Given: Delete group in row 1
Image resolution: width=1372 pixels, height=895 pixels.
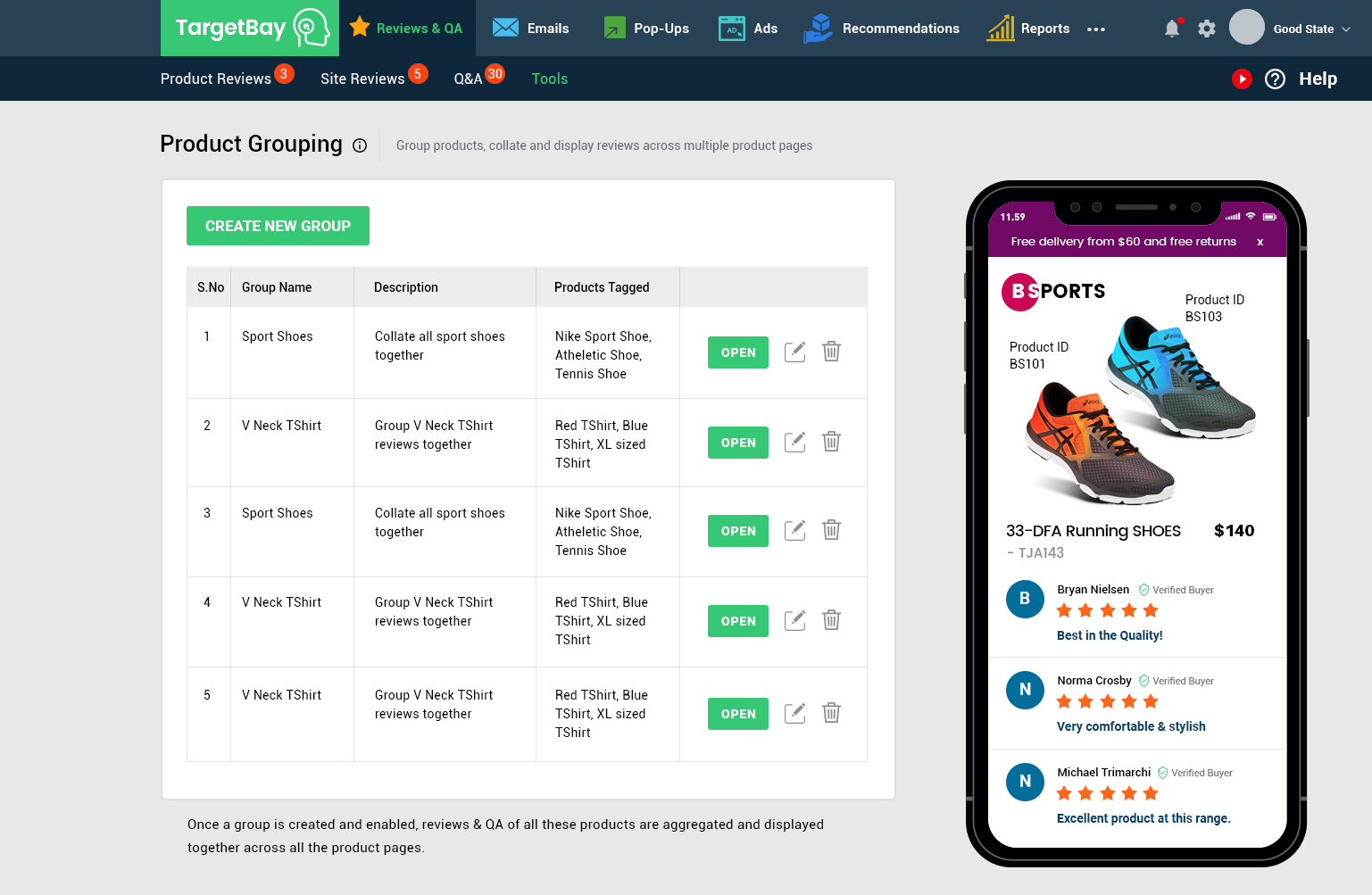Looking at the screenshot, I should [x=831, y=352].
